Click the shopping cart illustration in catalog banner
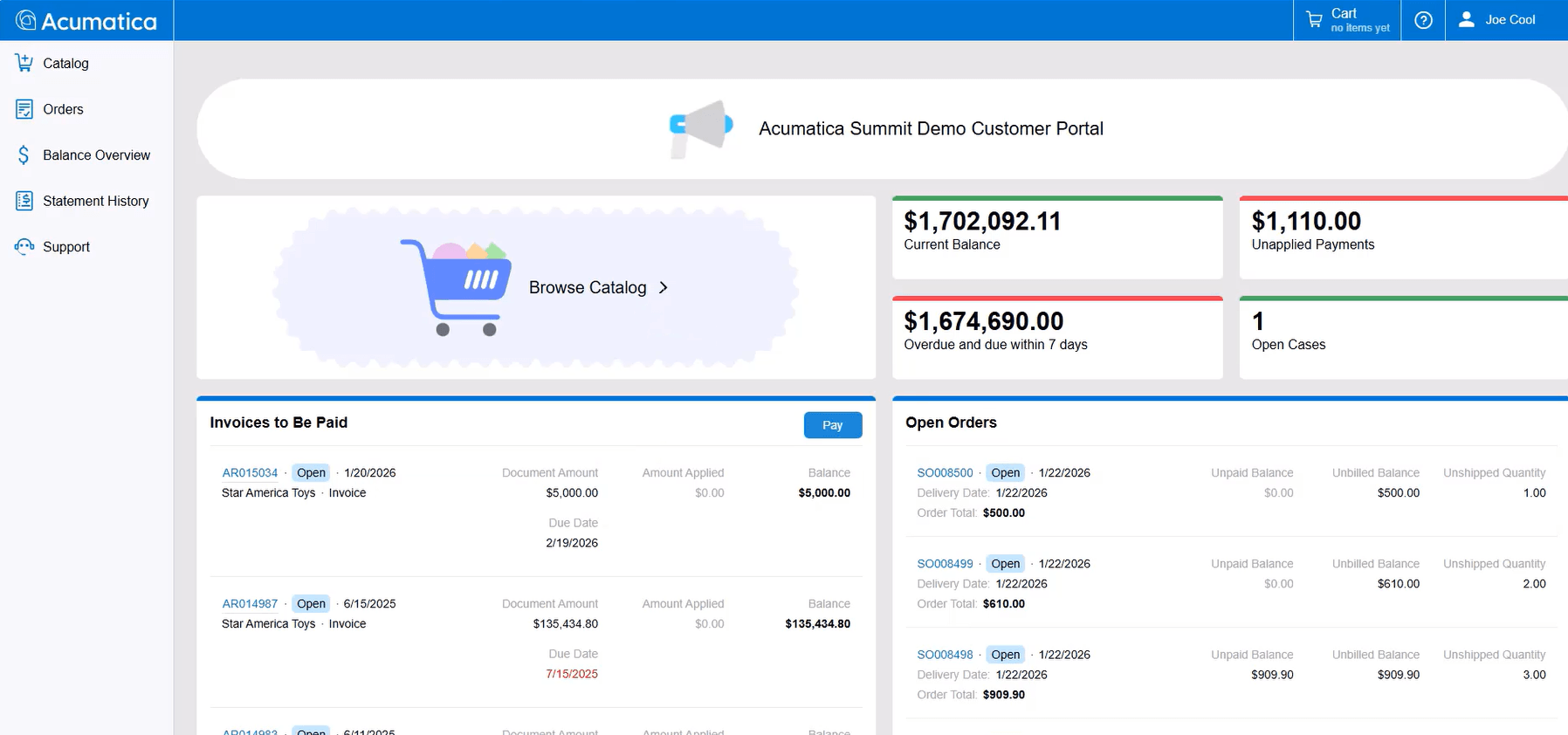 456,287
